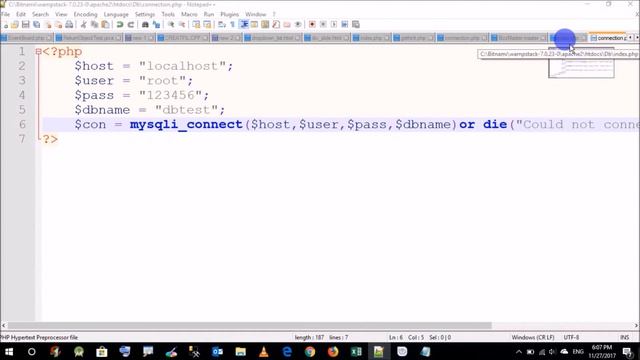Click the Paste clipboard toolbar icon
The image size is (640, 360).
[105, 24]
